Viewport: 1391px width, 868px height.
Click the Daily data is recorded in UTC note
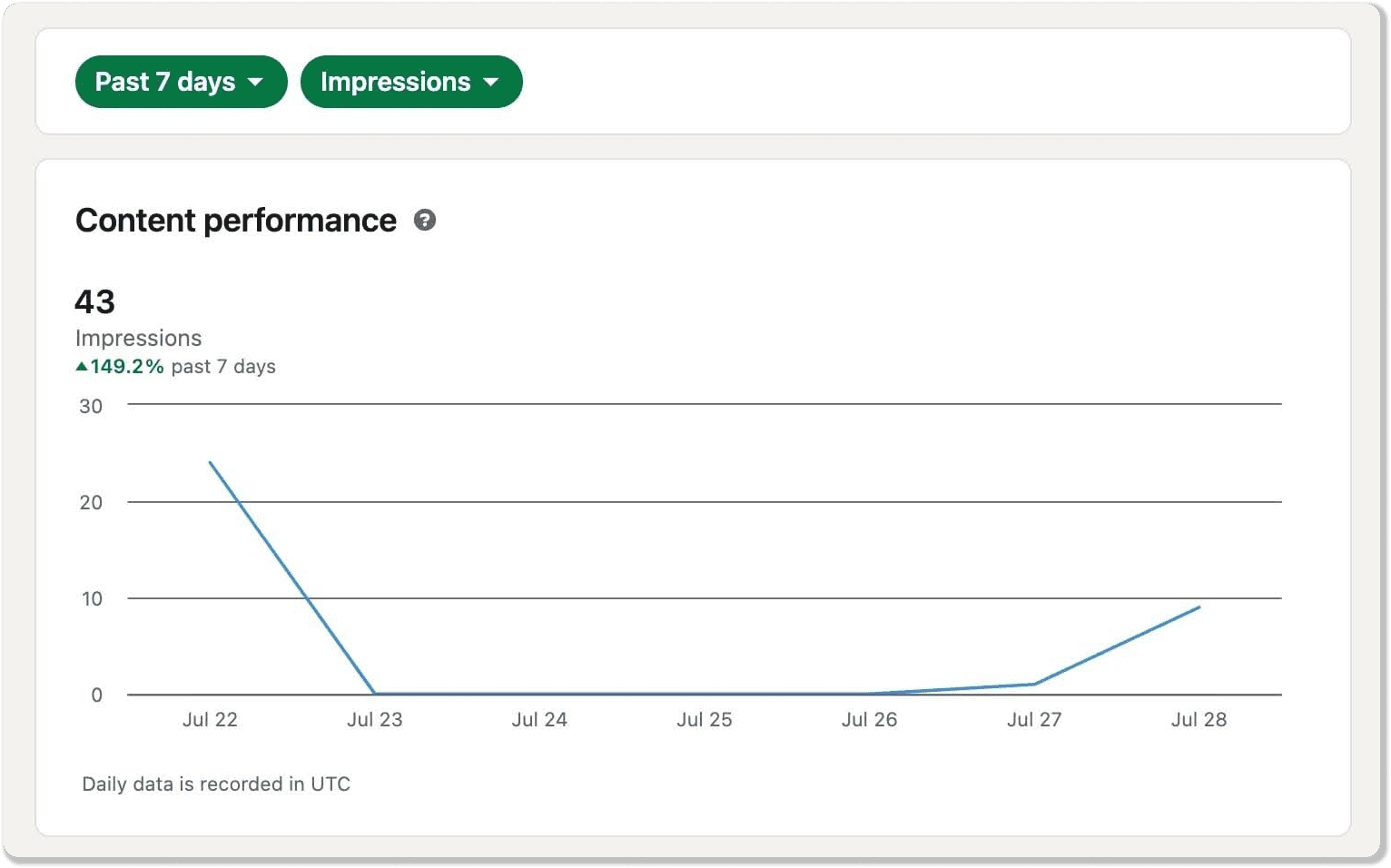click(216, 784)
